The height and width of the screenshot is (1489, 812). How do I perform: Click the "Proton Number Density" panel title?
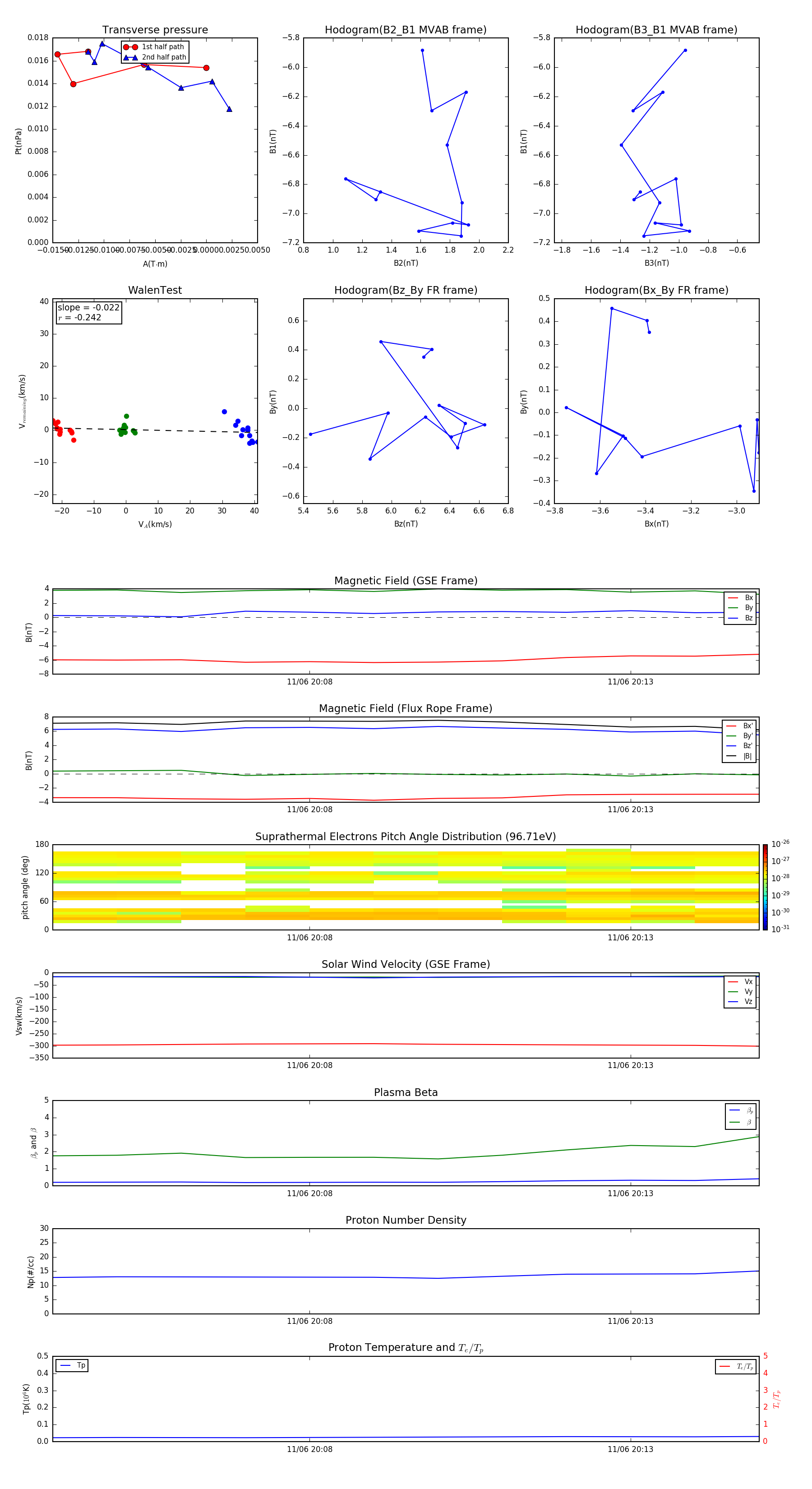point(406,1220)
